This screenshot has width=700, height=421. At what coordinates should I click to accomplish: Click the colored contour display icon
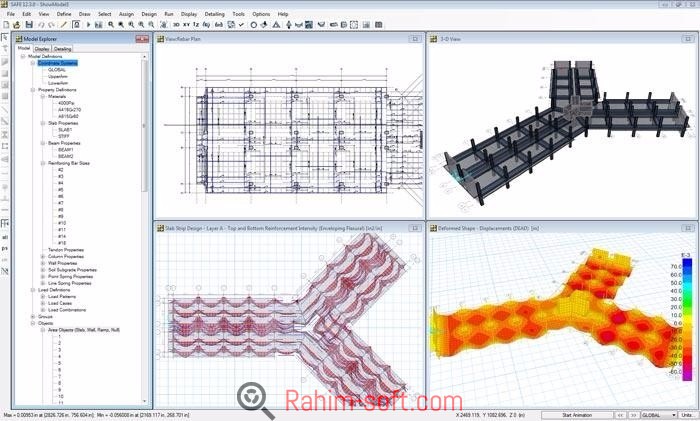(309, 25)
